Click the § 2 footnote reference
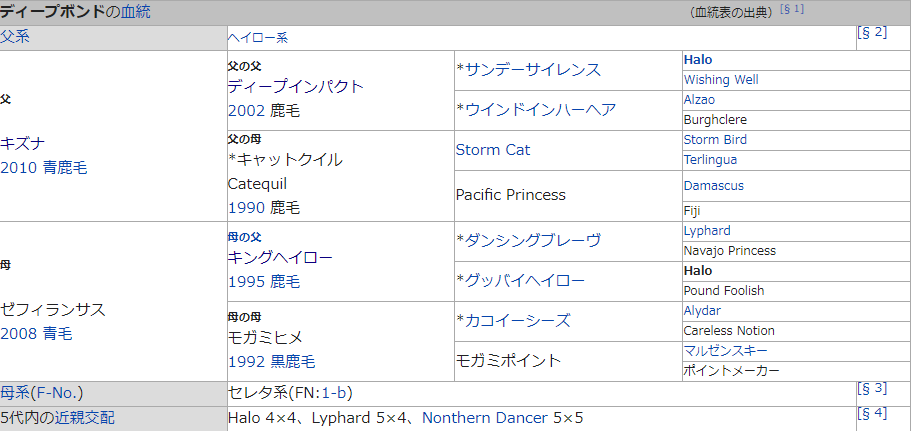 pos(872,32)
